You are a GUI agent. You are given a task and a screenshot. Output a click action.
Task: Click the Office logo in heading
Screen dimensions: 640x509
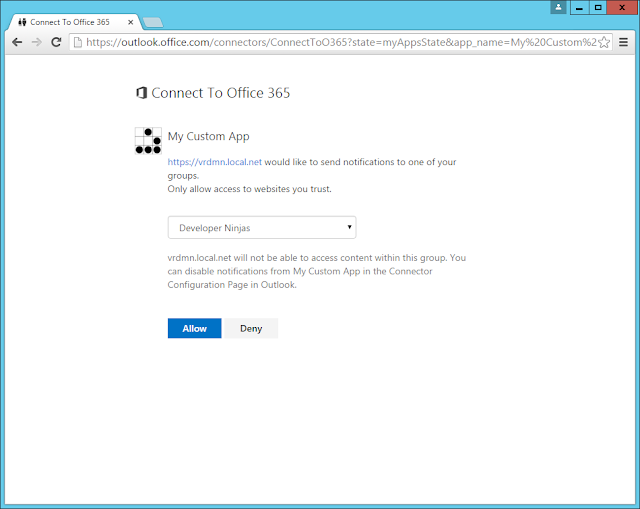pos(141,93)
